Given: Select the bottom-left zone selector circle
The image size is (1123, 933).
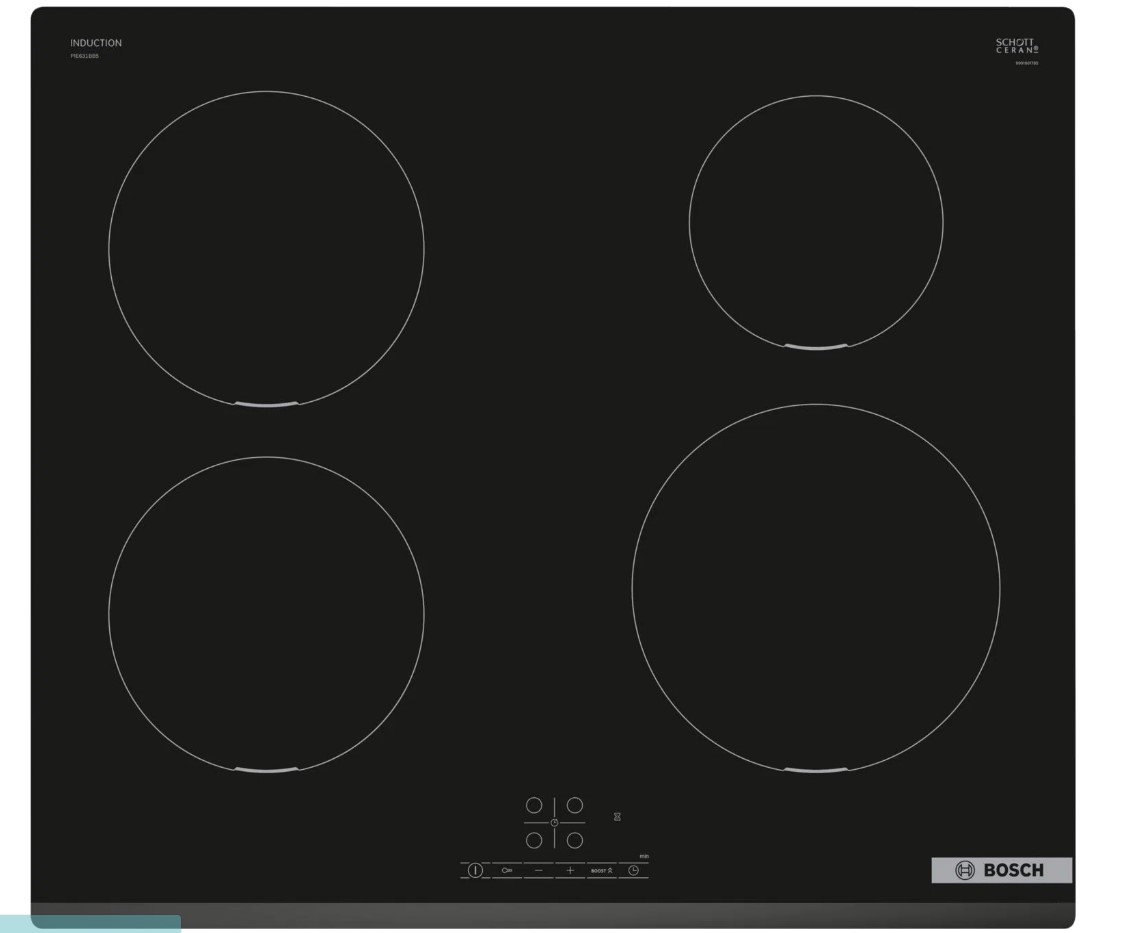Looking at the screenshot, I should coord(534,840).
